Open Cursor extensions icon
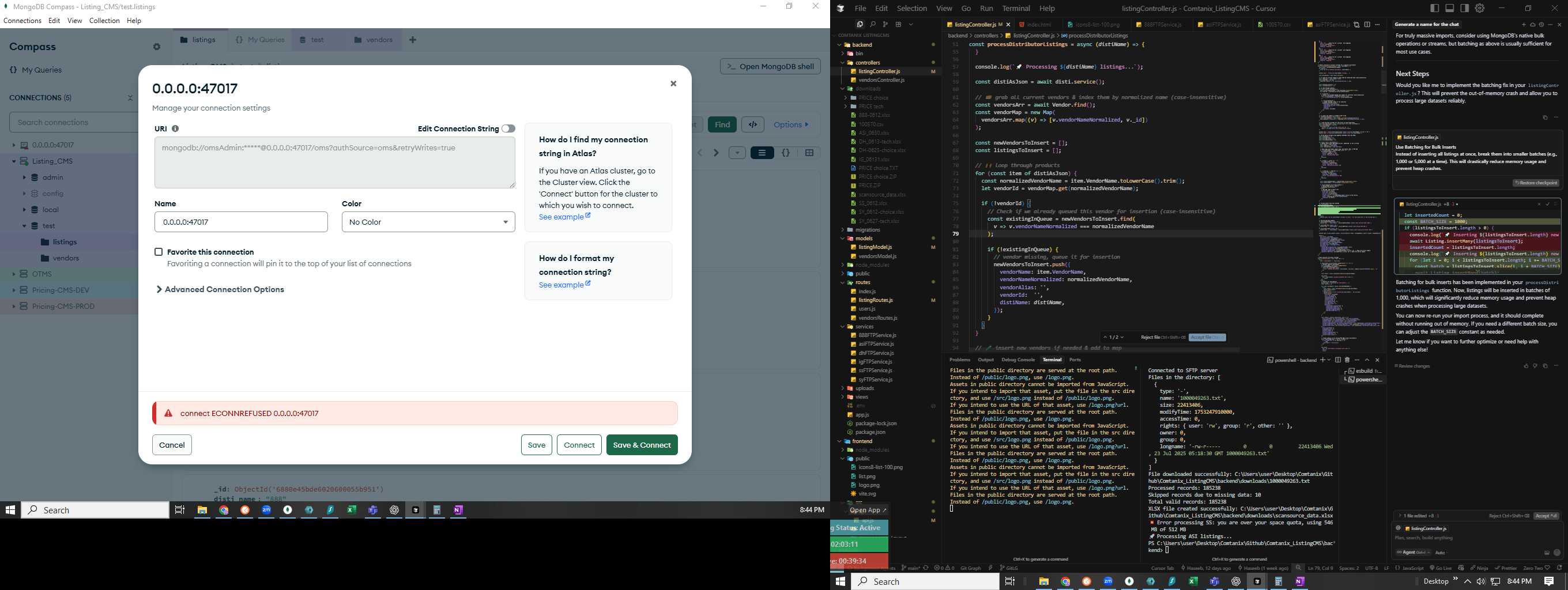Viewport: 1568px width, 590px height. [899, 24]
